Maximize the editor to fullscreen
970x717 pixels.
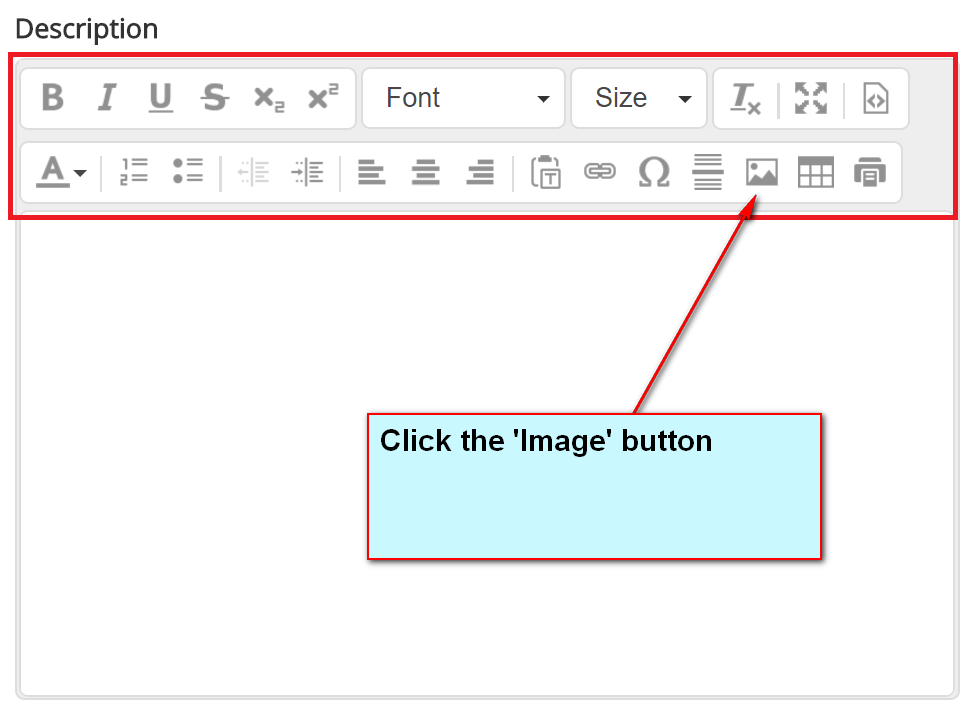pyautogui.click(x=811, y=98)
